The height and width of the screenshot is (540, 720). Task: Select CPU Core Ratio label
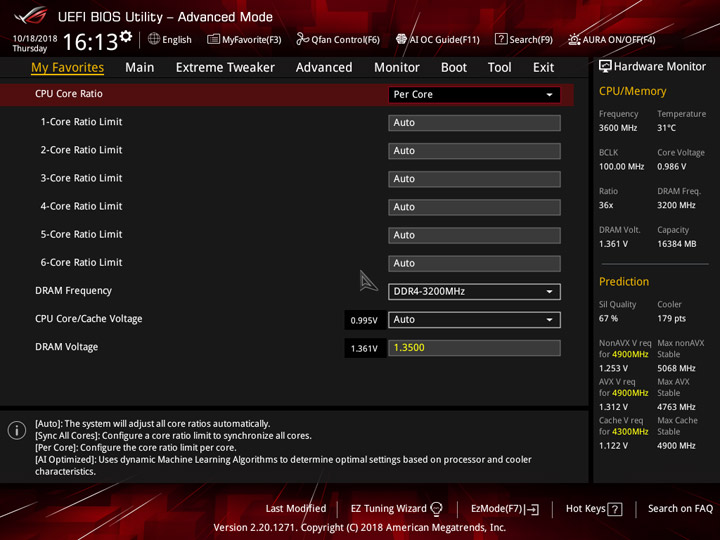(x=69, y=94)
